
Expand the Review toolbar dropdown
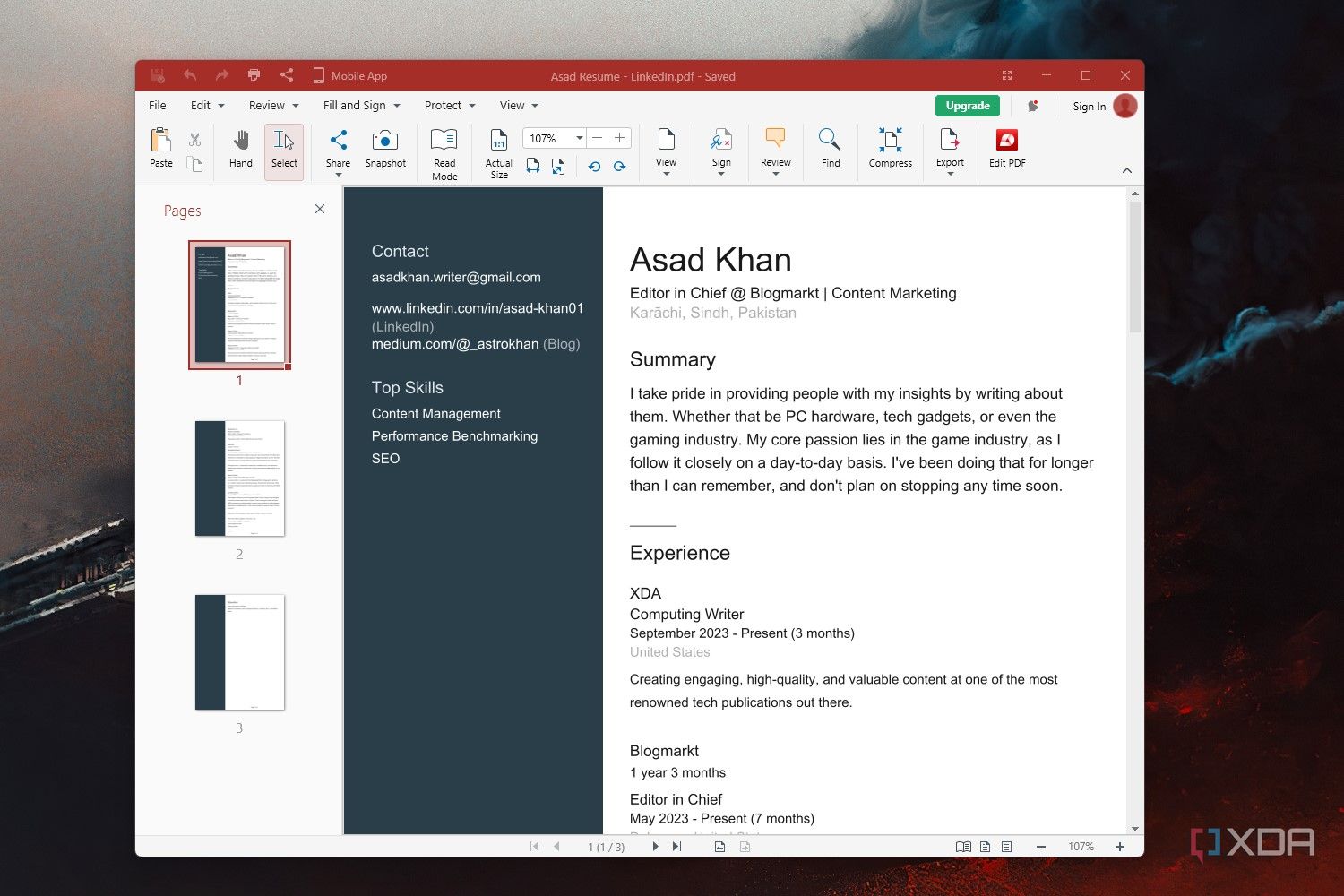coord(776,174)
